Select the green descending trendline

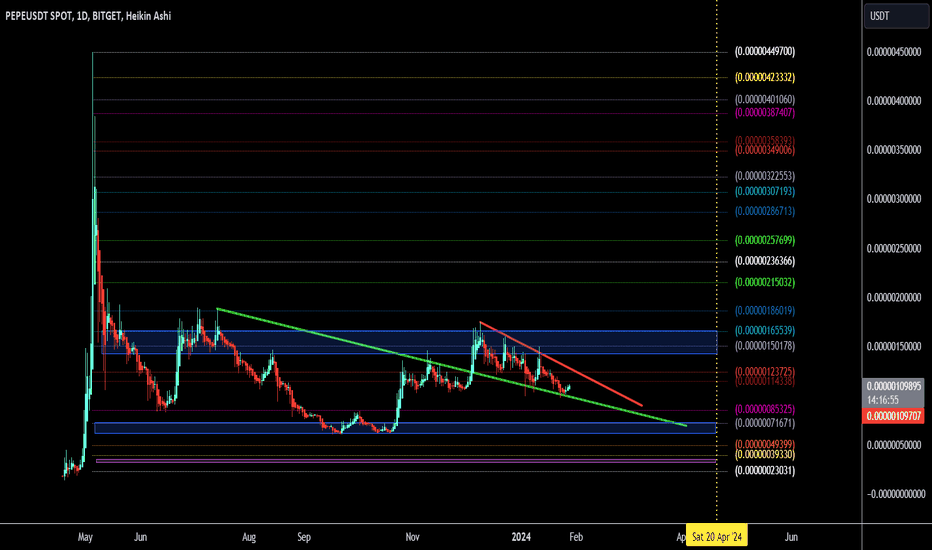click(452, 367)
